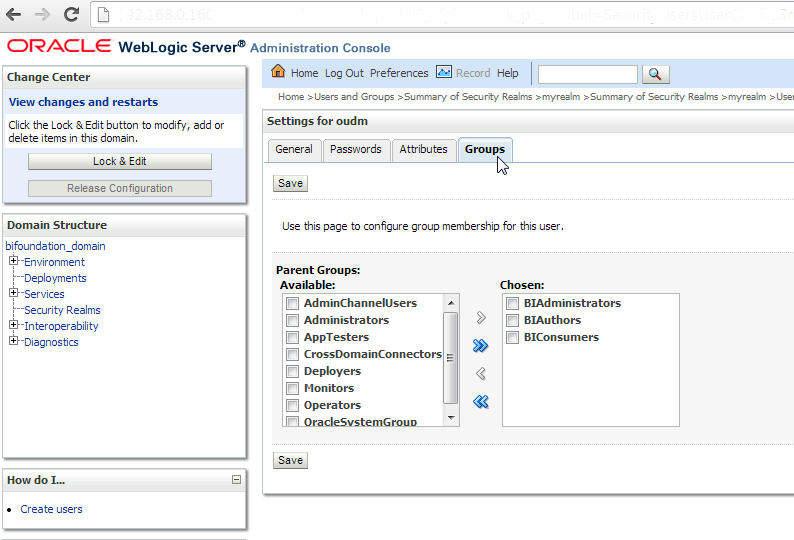Click Log Out in the toolbar
This screenshot has width=794, height=540.
(x=344, y=73)
